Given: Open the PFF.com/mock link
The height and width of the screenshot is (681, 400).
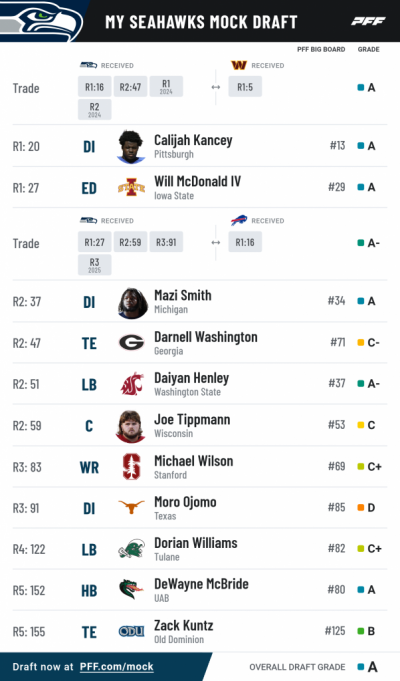Looking at the screenshot, I should pos(116,667).
